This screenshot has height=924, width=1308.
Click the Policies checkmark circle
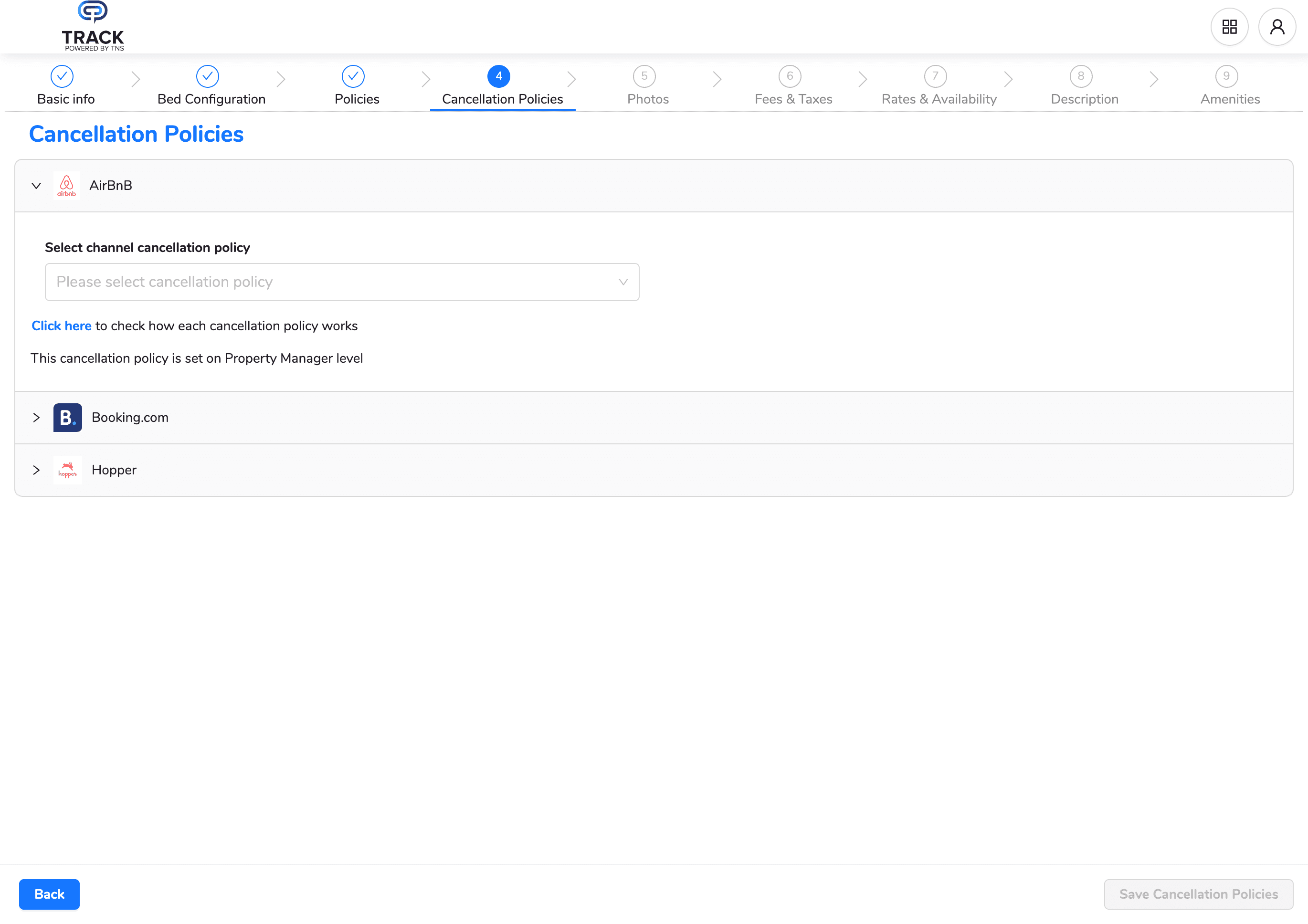tap(353, 76)
